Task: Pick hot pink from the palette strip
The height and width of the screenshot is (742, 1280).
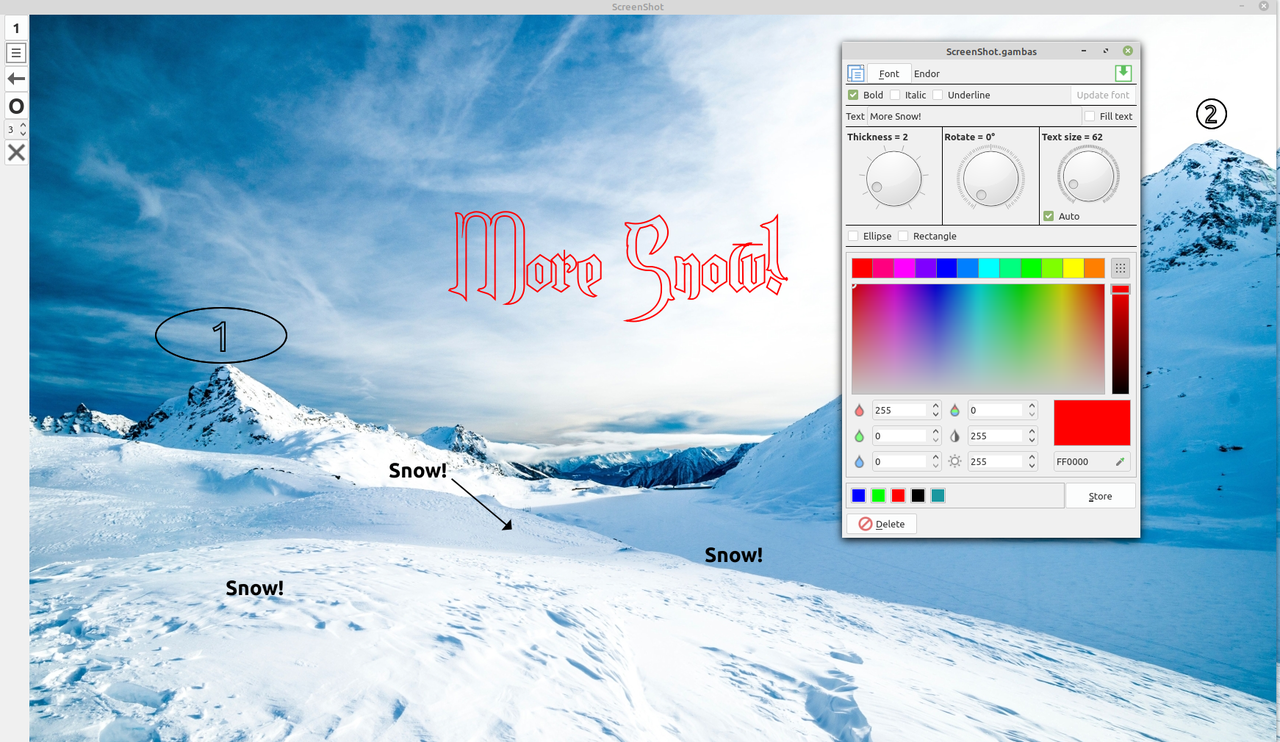Action: coord(883,268)
